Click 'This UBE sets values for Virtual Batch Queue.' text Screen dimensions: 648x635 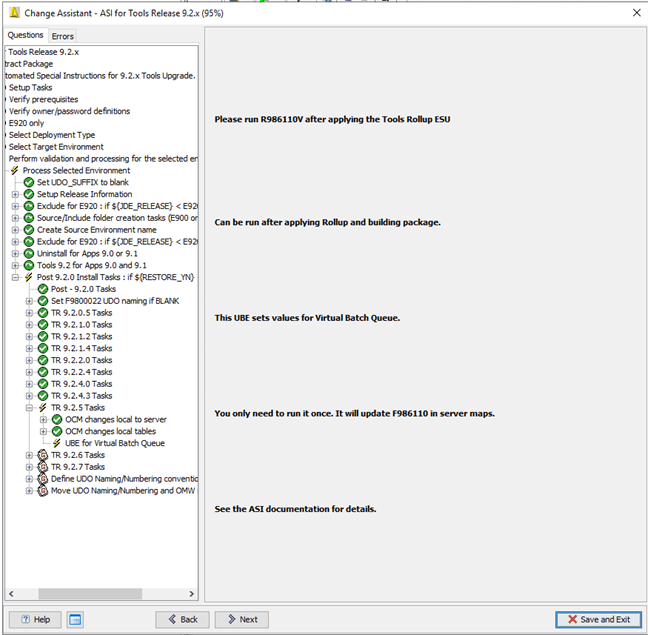pyautogui.click(x=307, y=318)
